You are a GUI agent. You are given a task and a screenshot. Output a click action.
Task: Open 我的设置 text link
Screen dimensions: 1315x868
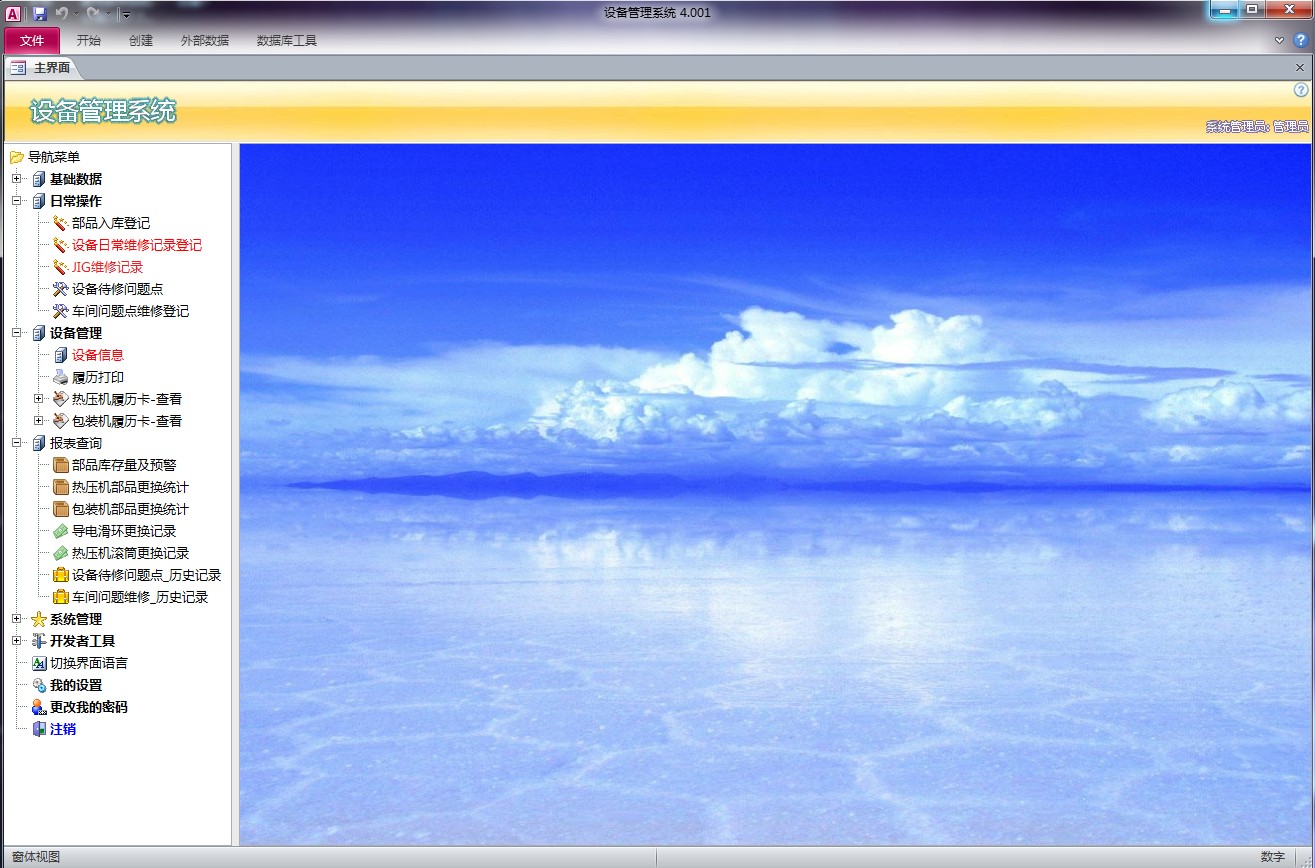76,685
